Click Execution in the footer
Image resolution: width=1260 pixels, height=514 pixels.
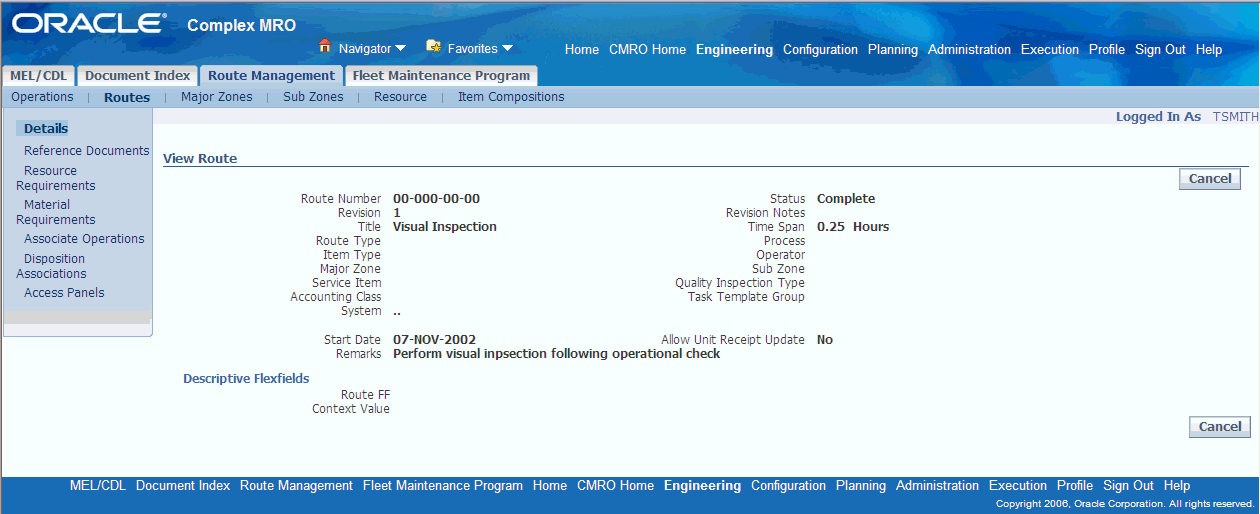pos(1018,486)
